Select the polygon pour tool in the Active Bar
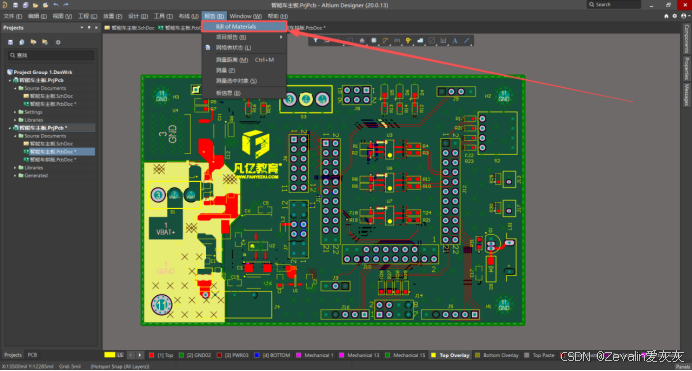 [x=420, y=41]
